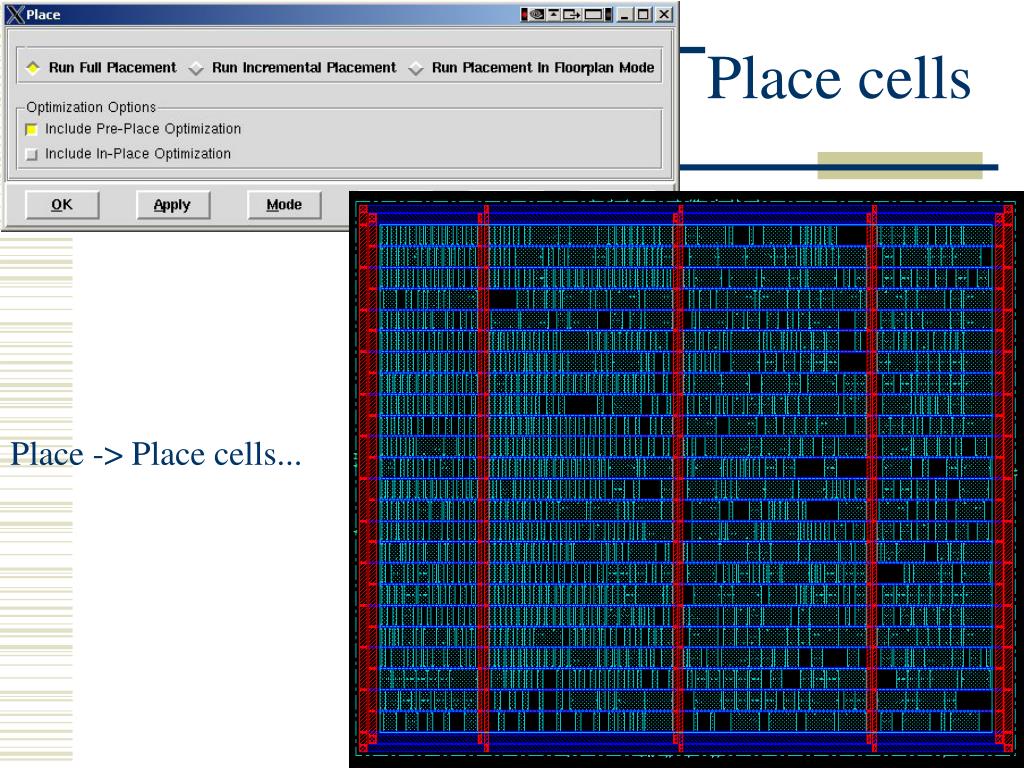Confirm placement with OK button
Viewport: 1024px width, 768px height.
(62, 205)
